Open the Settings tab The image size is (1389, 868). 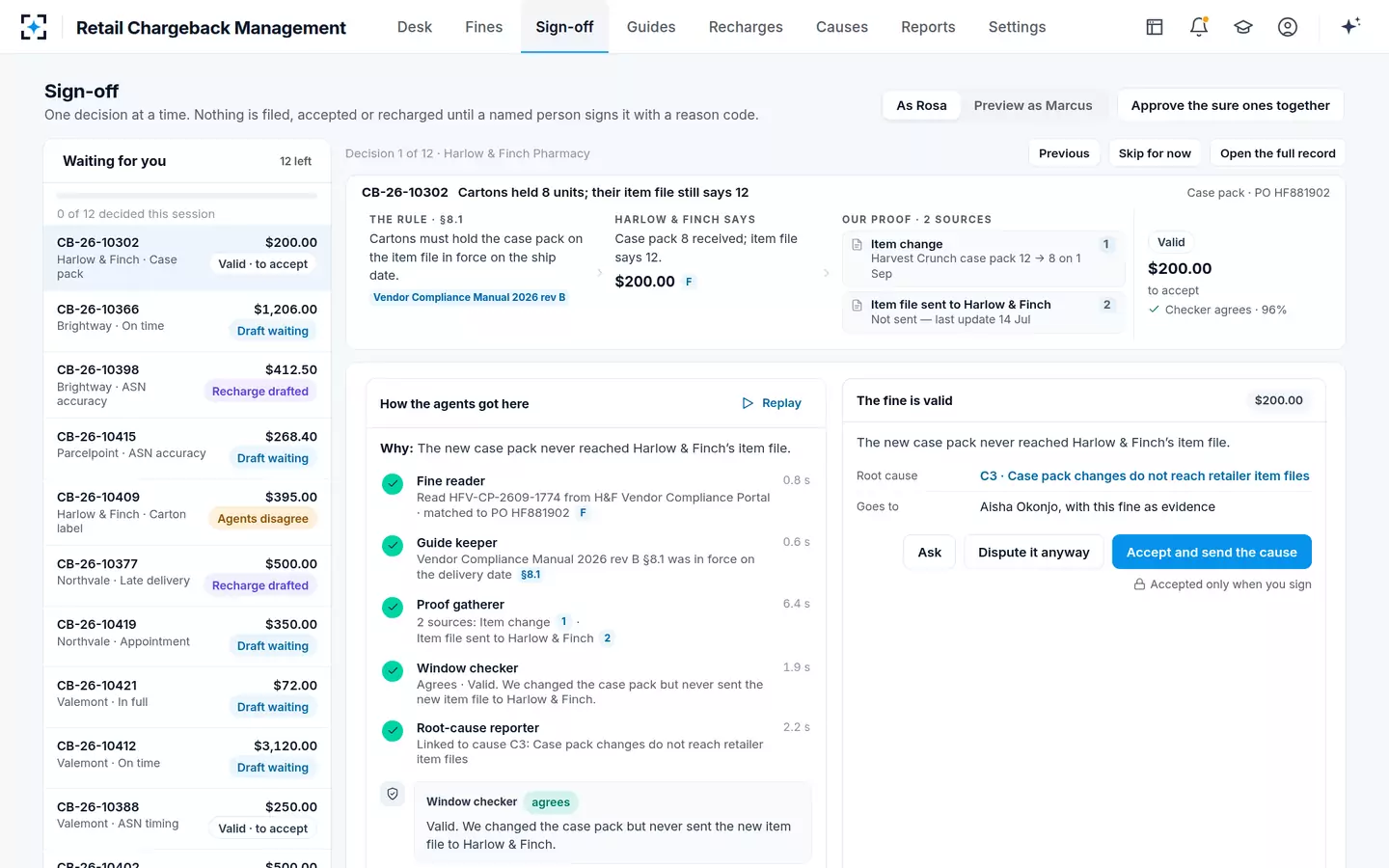pos(1017,27)
